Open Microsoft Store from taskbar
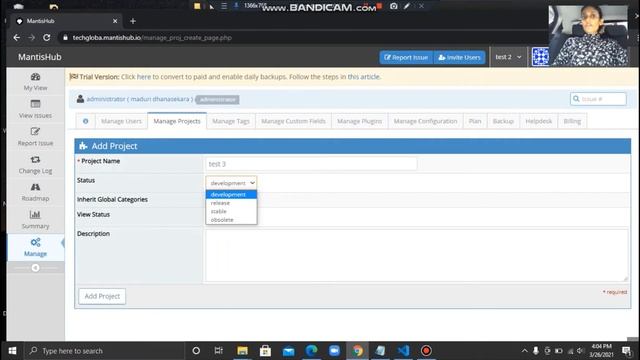Image resolution: width=640 pixels, height=360 pixels. tap(265, 351)
